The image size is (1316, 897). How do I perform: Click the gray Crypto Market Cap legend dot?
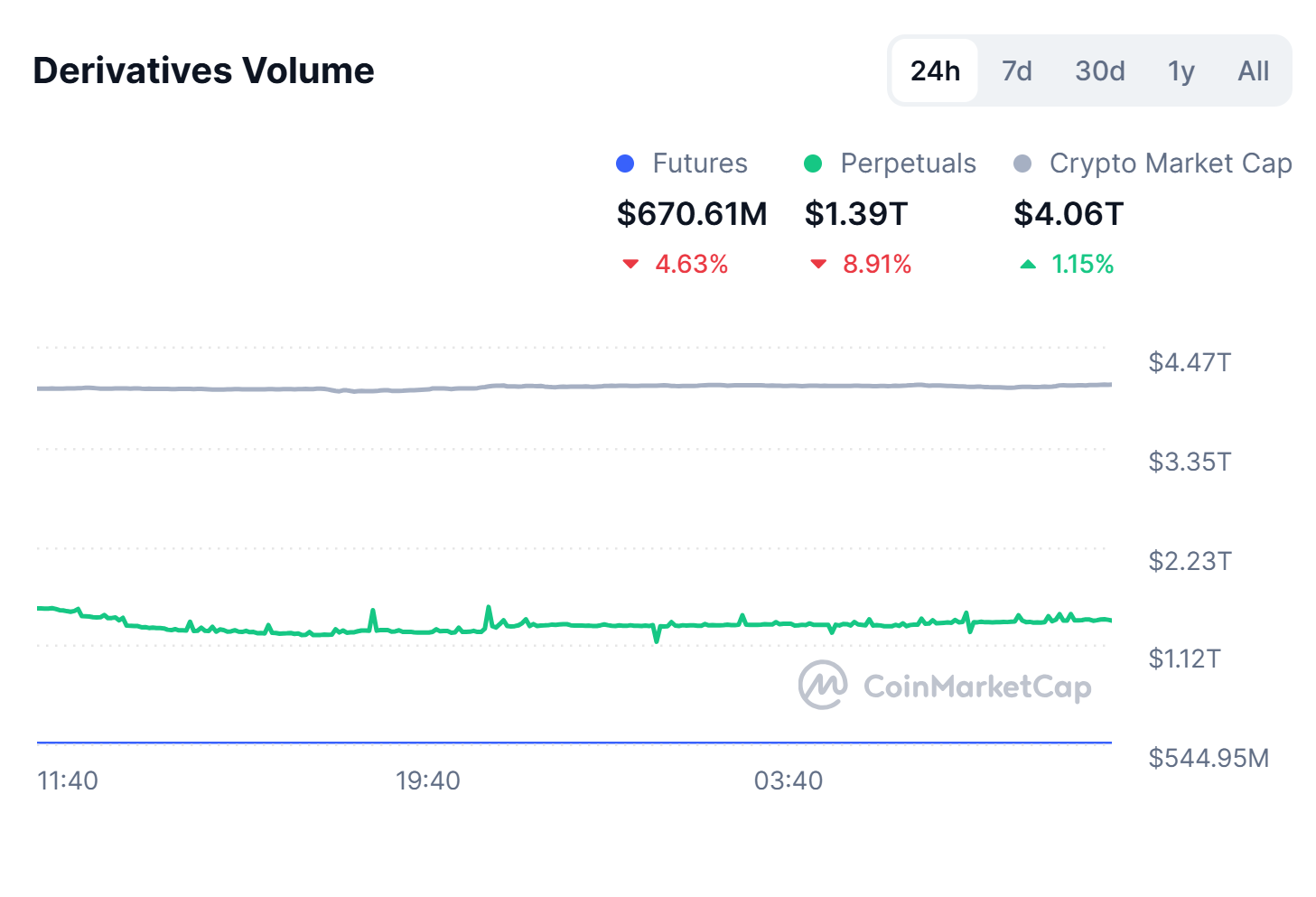tap(1024, 164)
